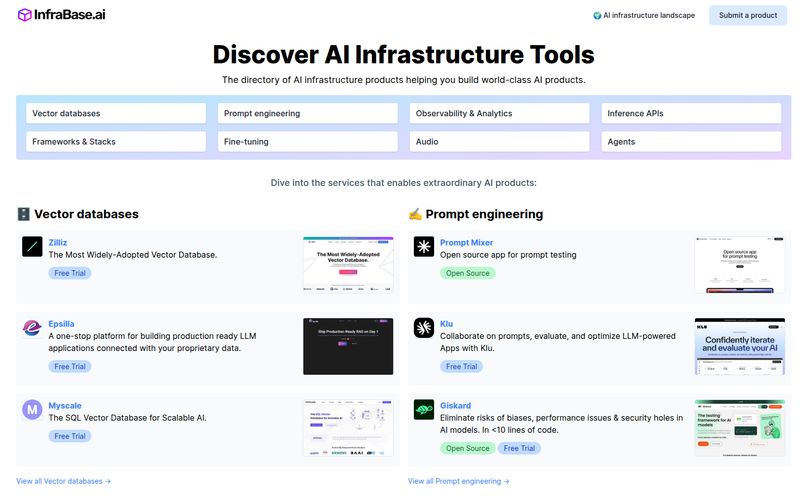800x496 pixels.
Task: Click the Submit a product button
Action: tap(748, 15)
